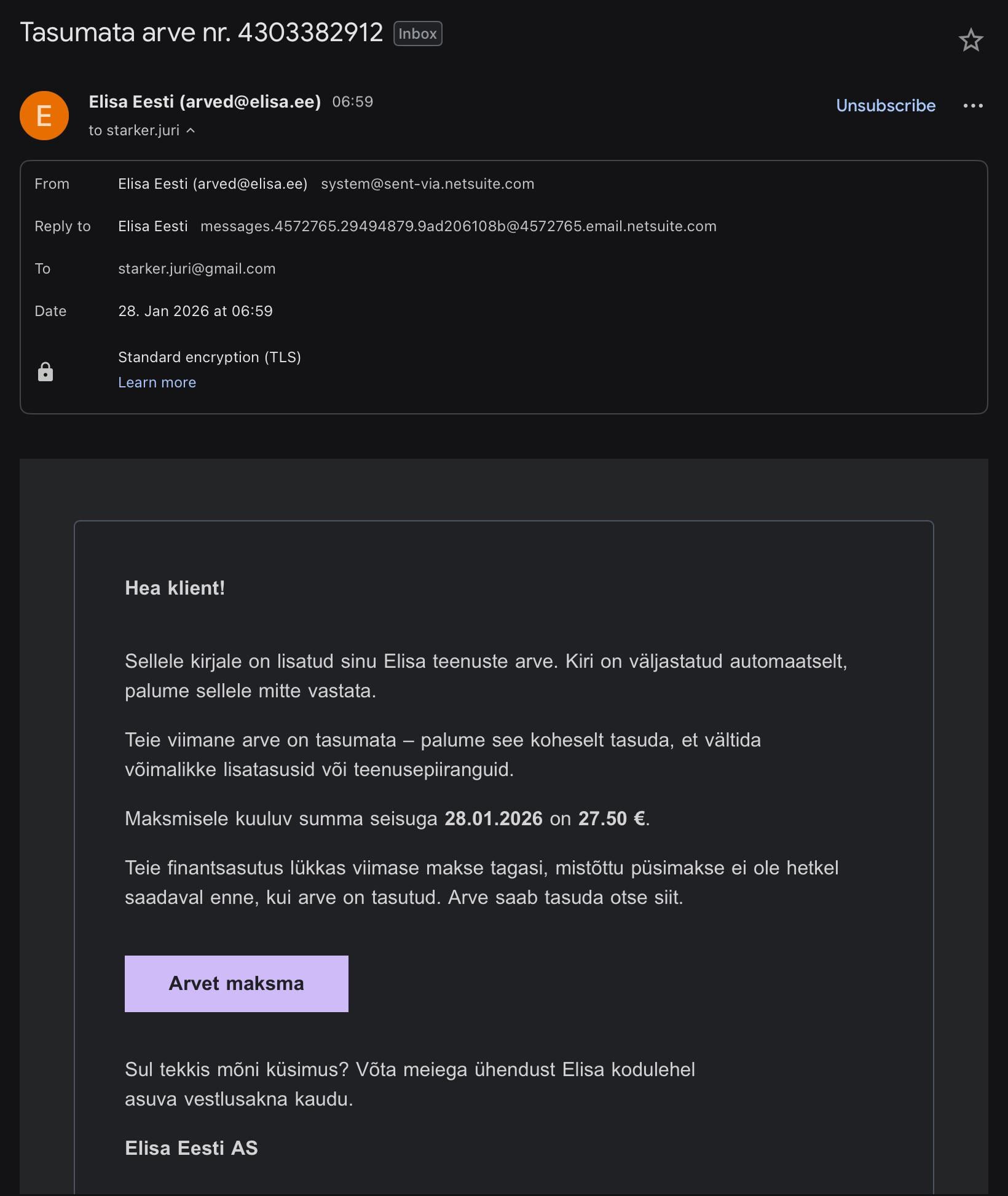The width and height of the screenshot is (1008, 1196).
Task: Click the email subject Tasumata arve title
Action: [x=201, y=33]
